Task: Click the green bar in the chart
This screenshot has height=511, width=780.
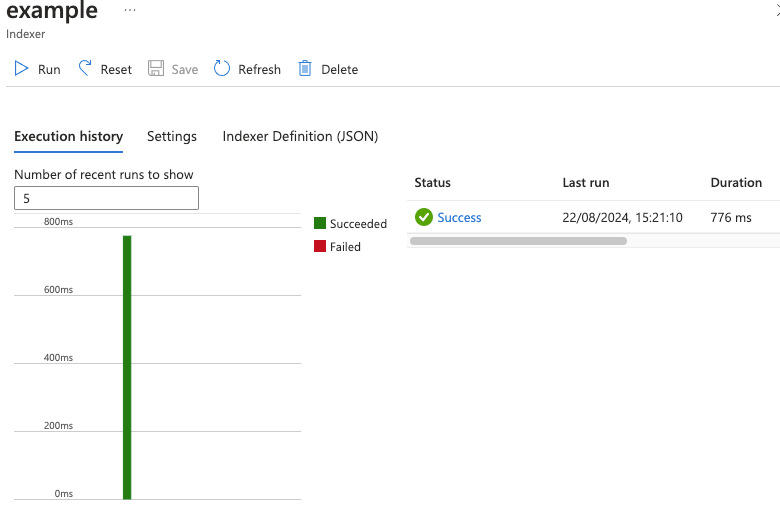Action: [127, 367]
